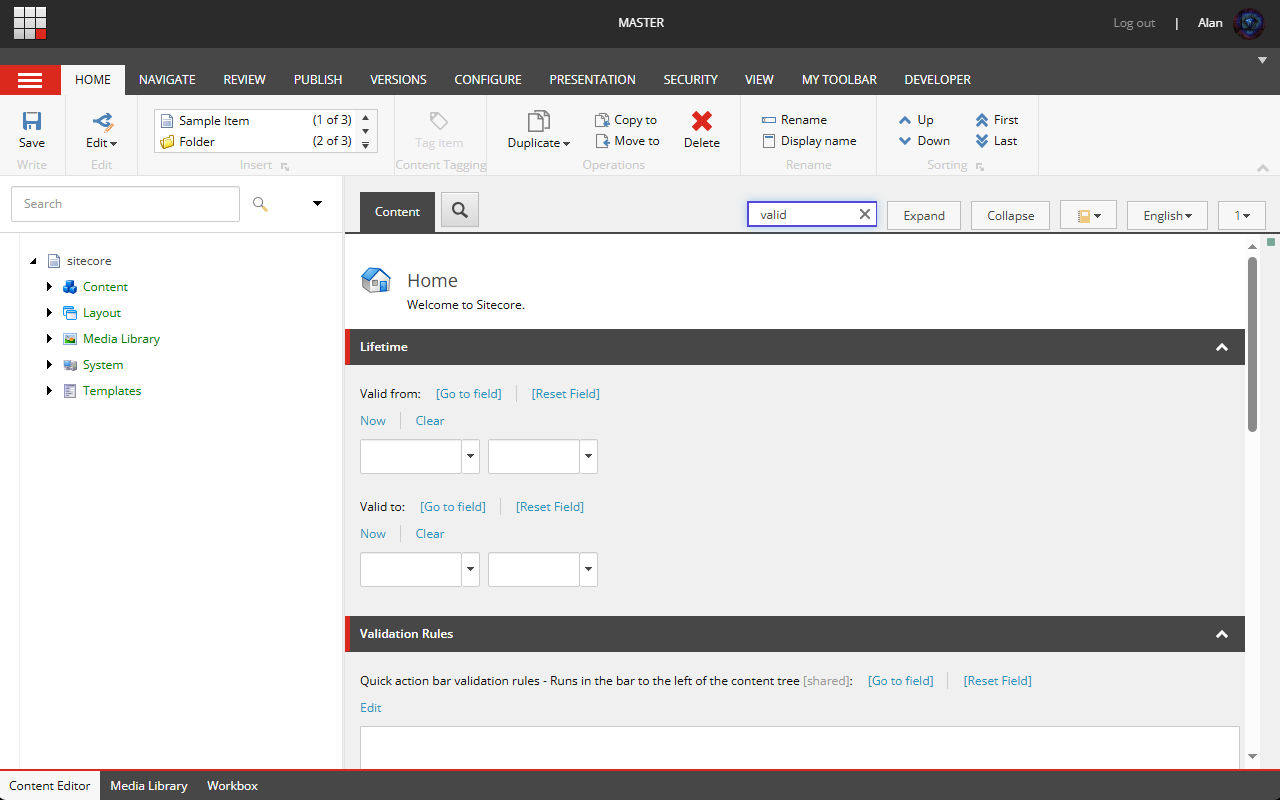The image size is (1280, 800).
Task: Click the content area vertical scrollbar
Action: 1253,345
